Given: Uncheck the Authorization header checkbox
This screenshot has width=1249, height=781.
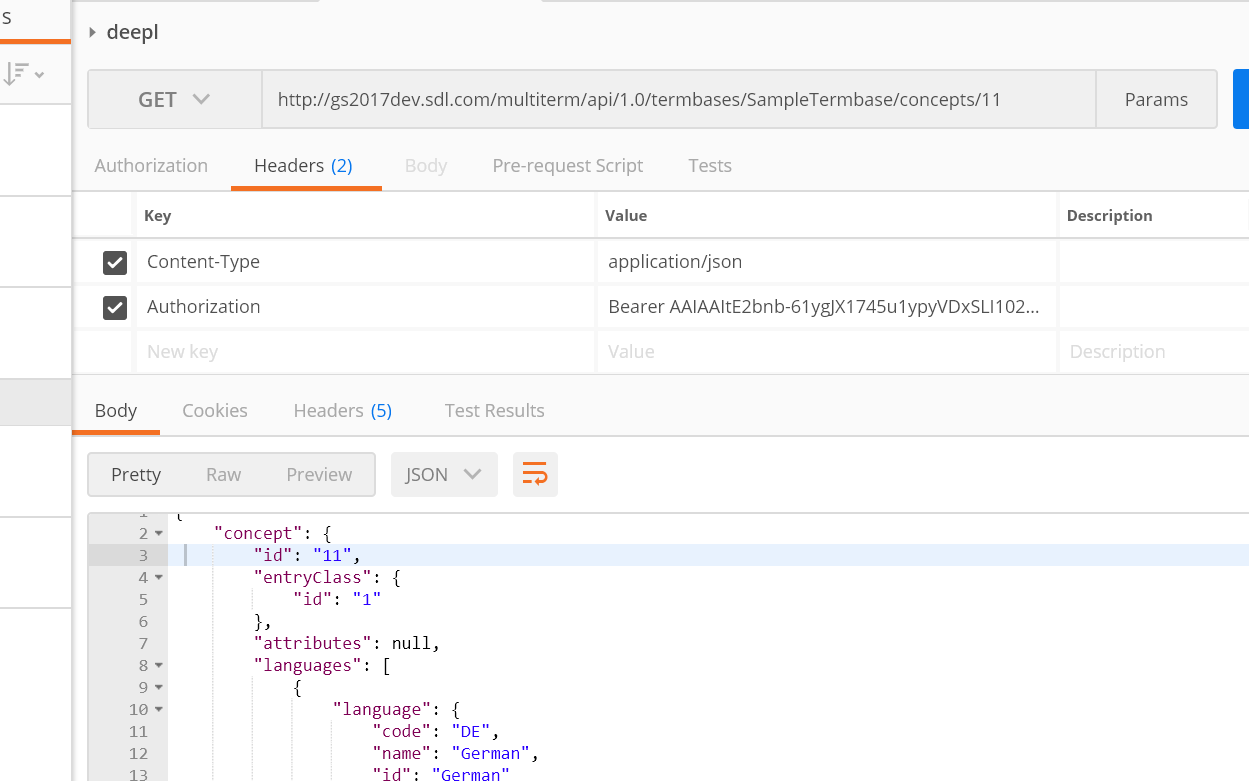Looking at the screenshot, I should tap(115, 308).
